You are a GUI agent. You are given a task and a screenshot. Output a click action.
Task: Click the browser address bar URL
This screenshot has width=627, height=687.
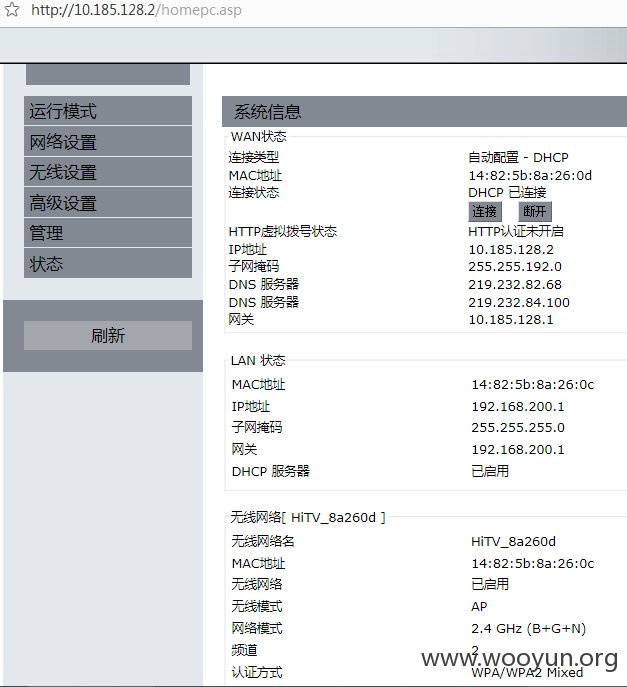tap(136, 10)
